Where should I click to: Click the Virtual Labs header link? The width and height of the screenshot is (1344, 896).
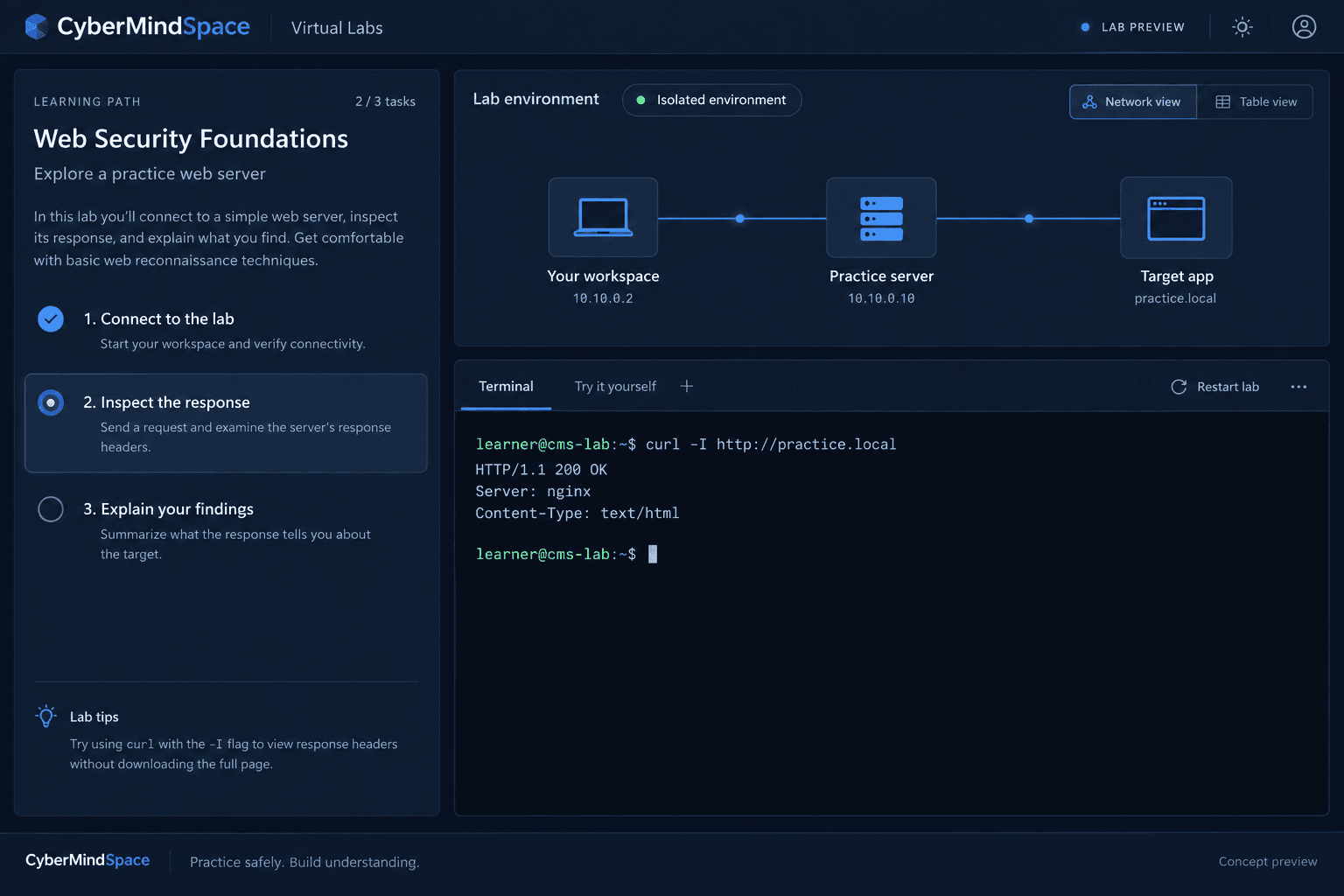point(337,28)
